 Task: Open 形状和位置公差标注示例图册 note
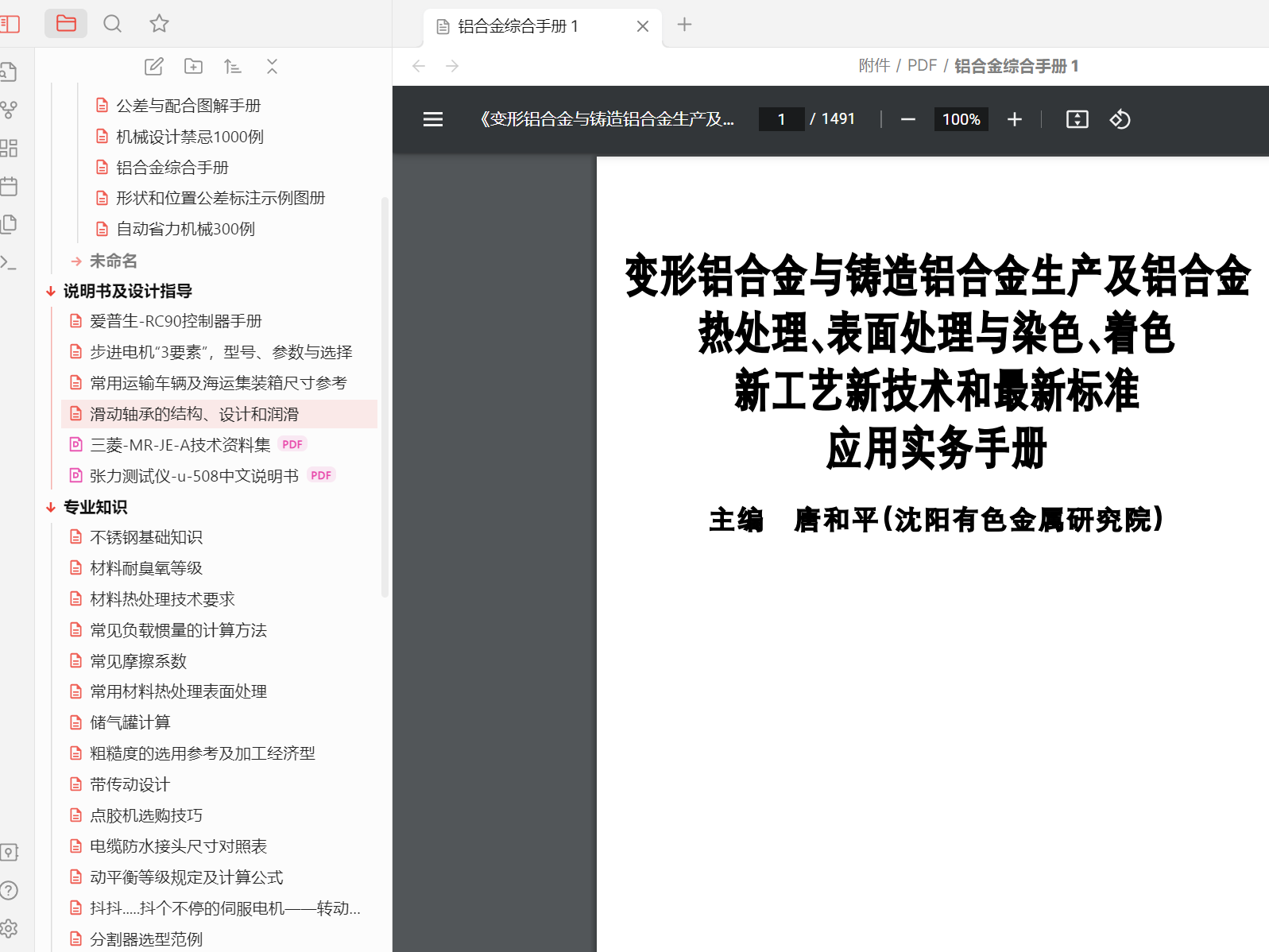(x=221, y=198)
